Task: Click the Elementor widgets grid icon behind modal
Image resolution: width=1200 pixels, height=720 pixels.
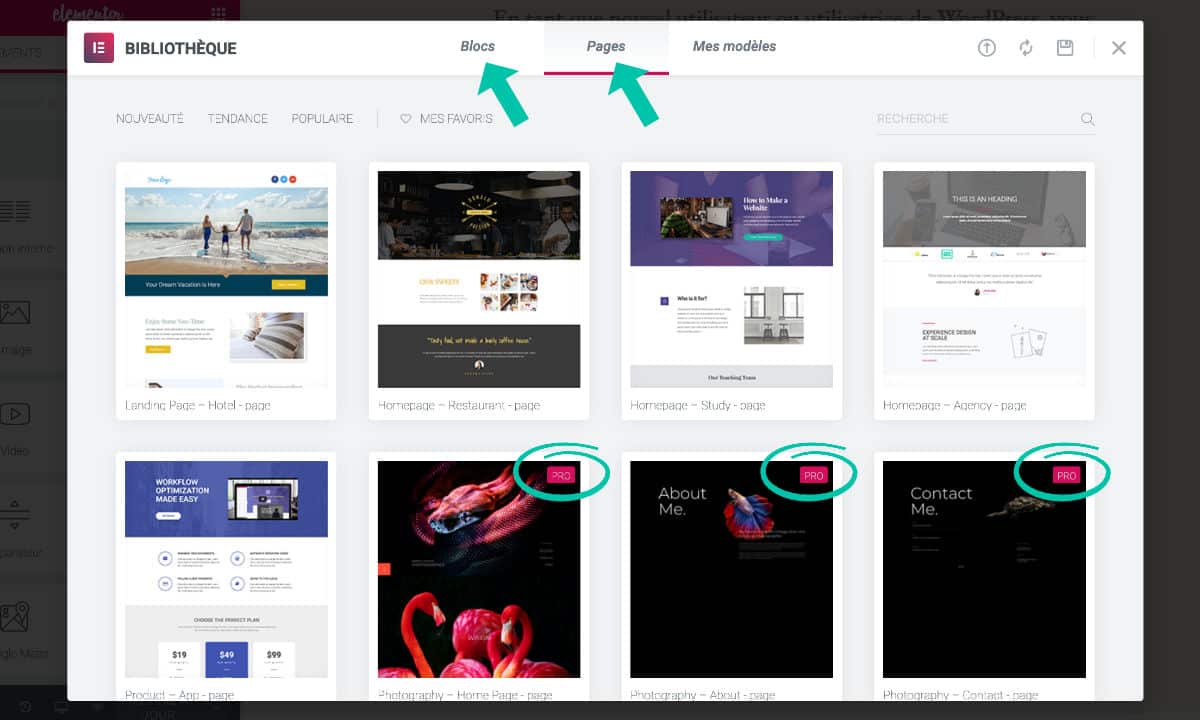Action: click(x=218, y=13)
